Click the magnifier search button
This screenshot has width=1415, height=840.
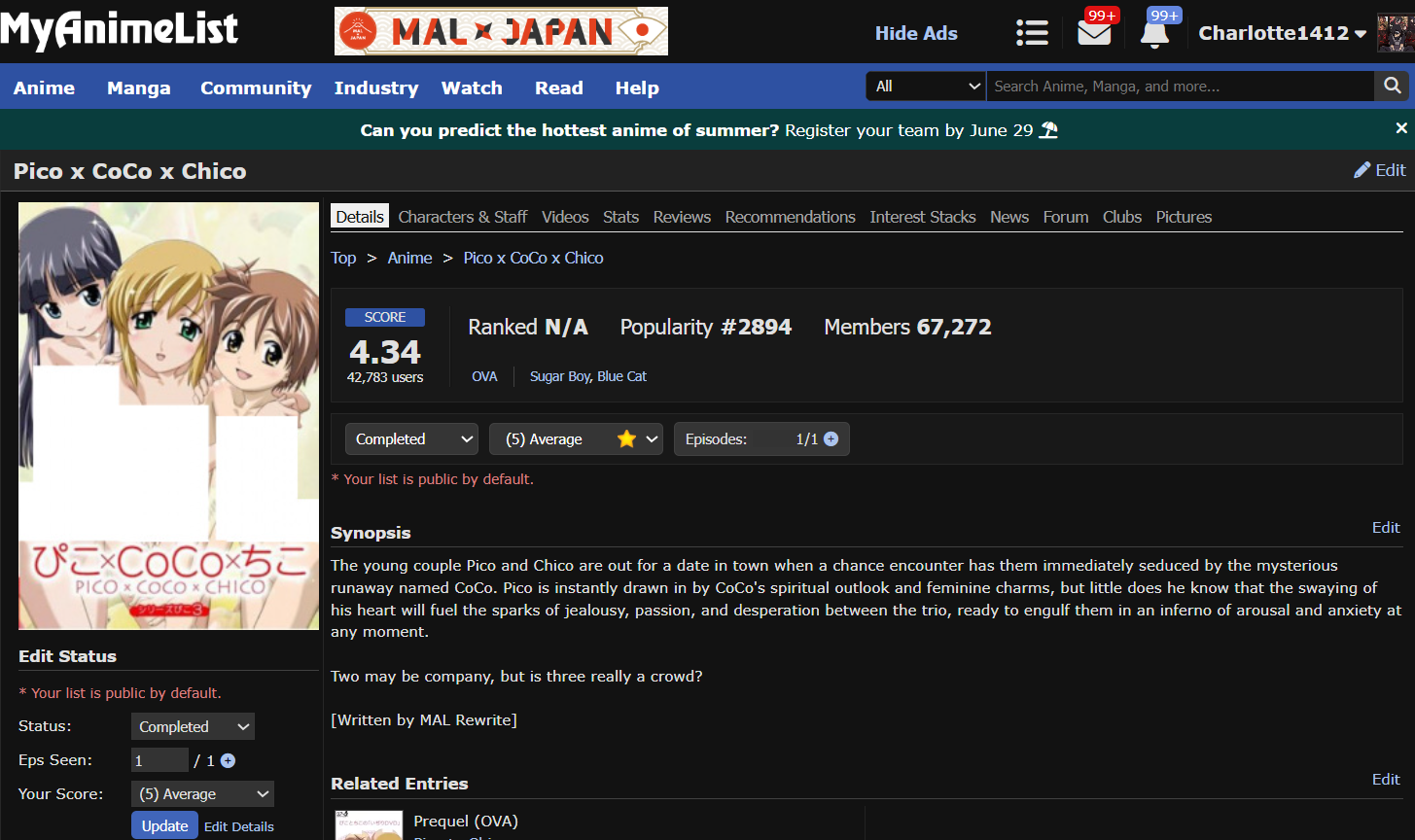tap(1392, 87)
